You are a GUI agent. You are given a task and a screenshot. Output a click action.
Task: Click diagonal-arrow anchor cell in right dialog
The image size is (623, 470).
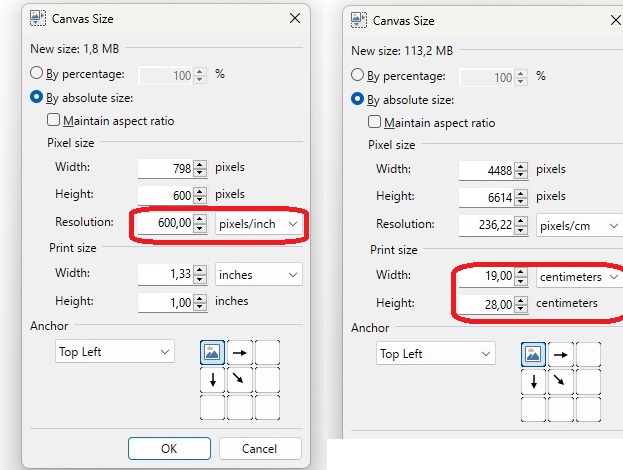point(561,382)
